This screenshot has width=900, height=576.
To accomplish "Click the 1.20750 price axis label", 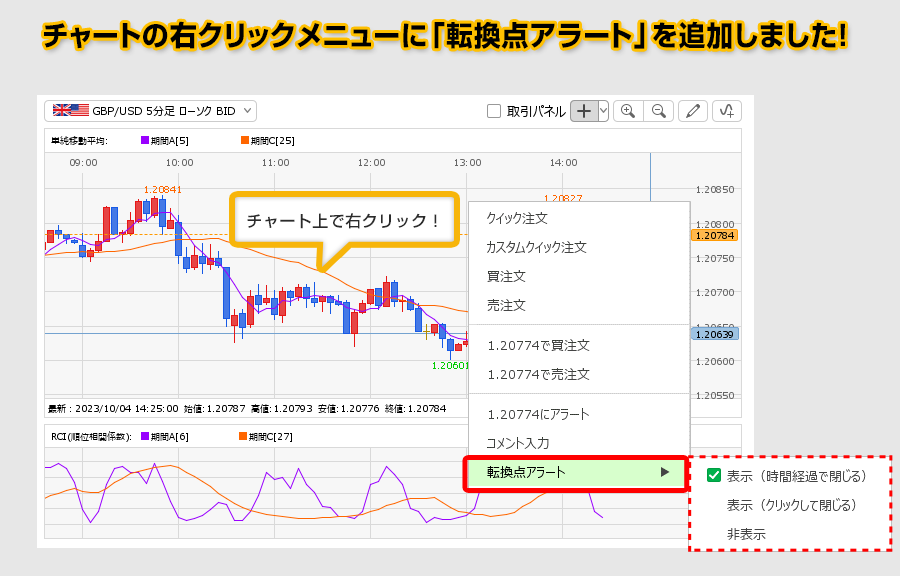I will [715, 258].
